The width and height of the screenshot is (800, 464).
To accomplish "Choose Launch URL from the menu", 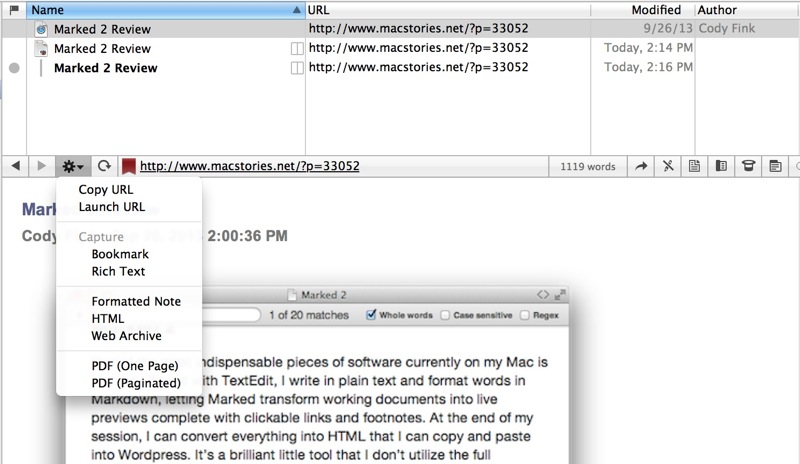I will (112, 207).
